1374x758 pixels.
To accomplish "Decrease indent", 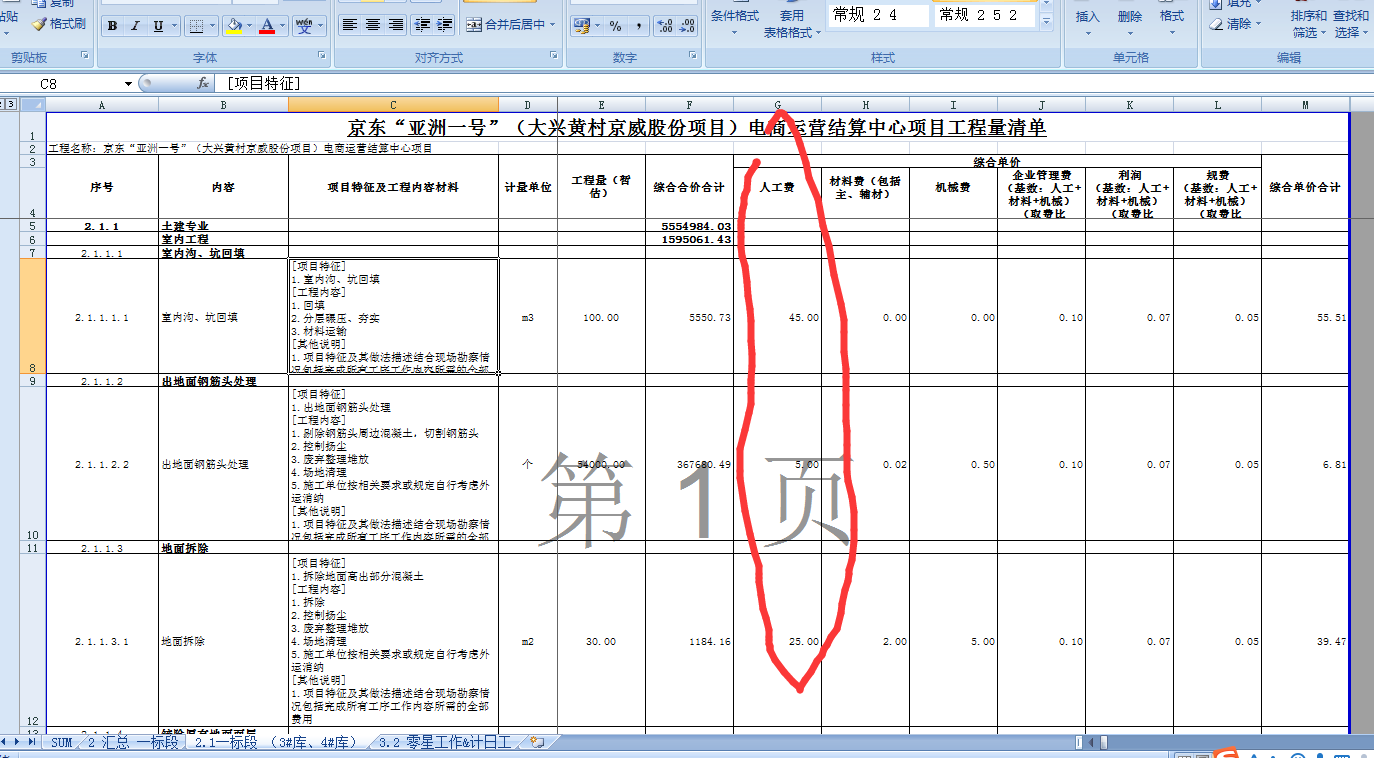I will pos(421,25).
